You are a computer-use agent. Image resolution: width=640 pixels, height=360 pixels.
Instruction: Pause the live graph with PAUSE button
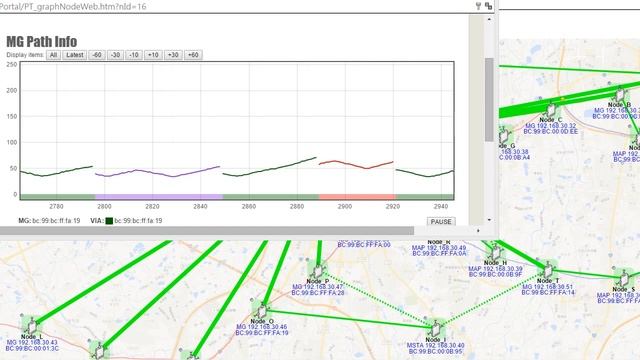441,222
